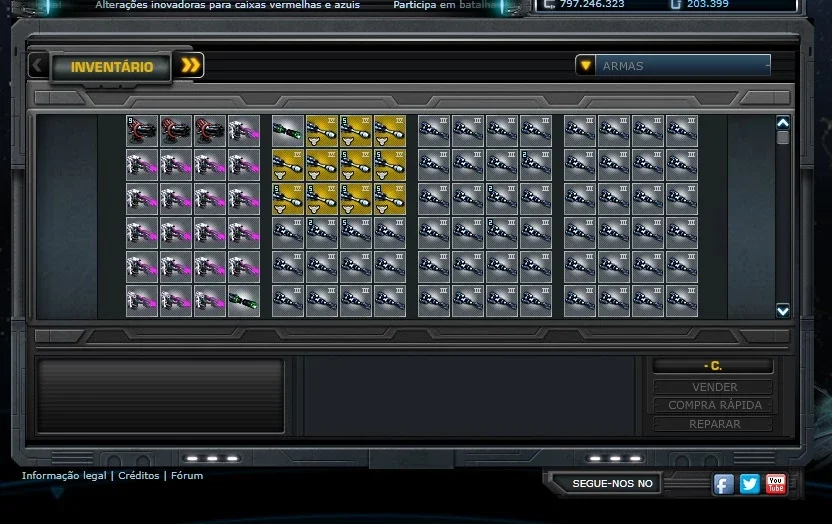This screenshot has width=832, height=524.
Task: Click the 'SEGUE-NOS NO' label
Action: pos(612,484)
